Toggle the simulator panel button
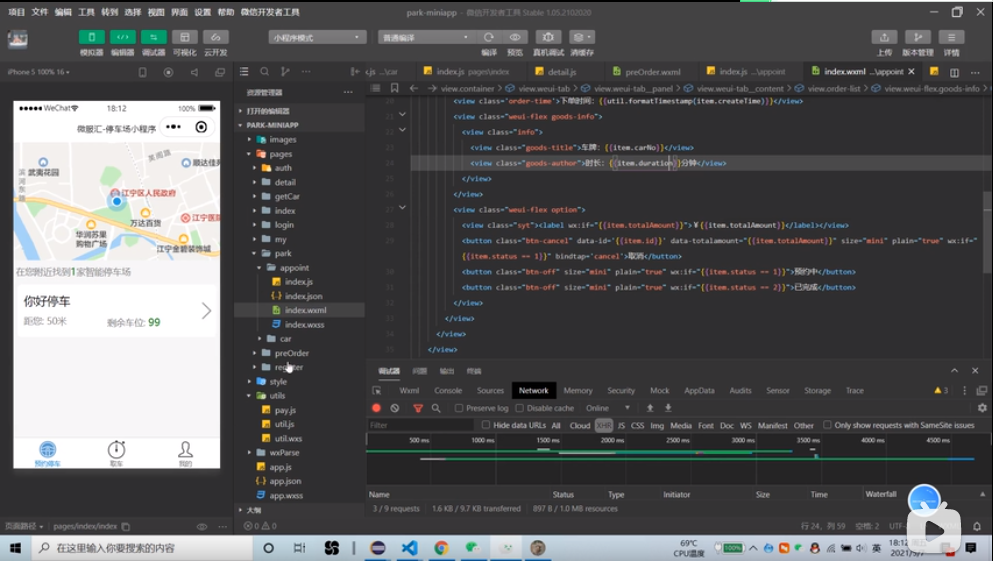Screen dimensions: 993x561 pyautogui.click(x=91, y=37)
